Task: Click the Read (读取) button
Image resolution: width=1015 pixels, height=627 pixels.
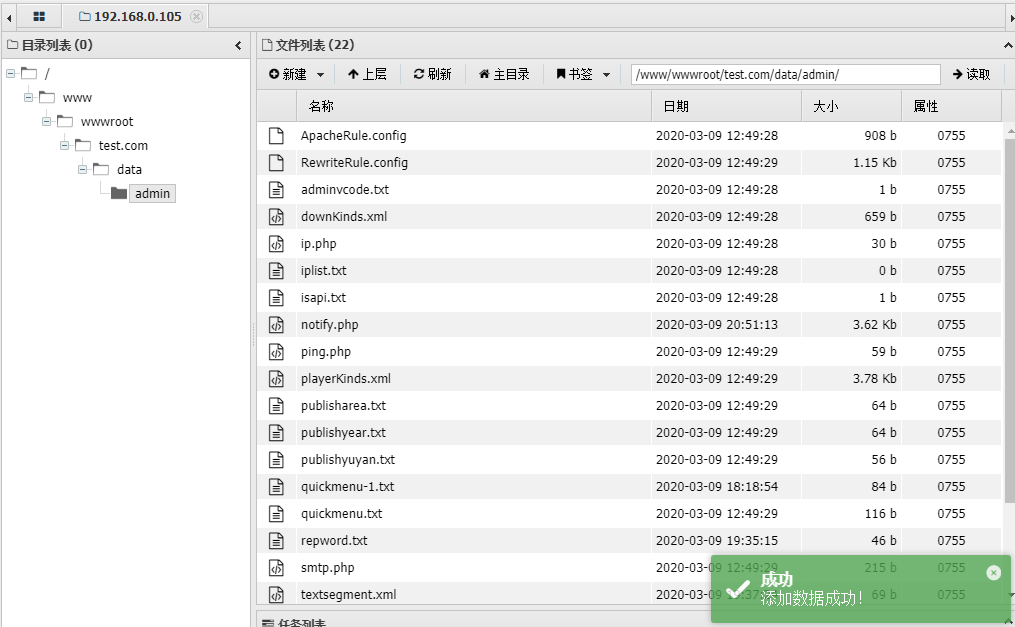Action: (970, 73)
